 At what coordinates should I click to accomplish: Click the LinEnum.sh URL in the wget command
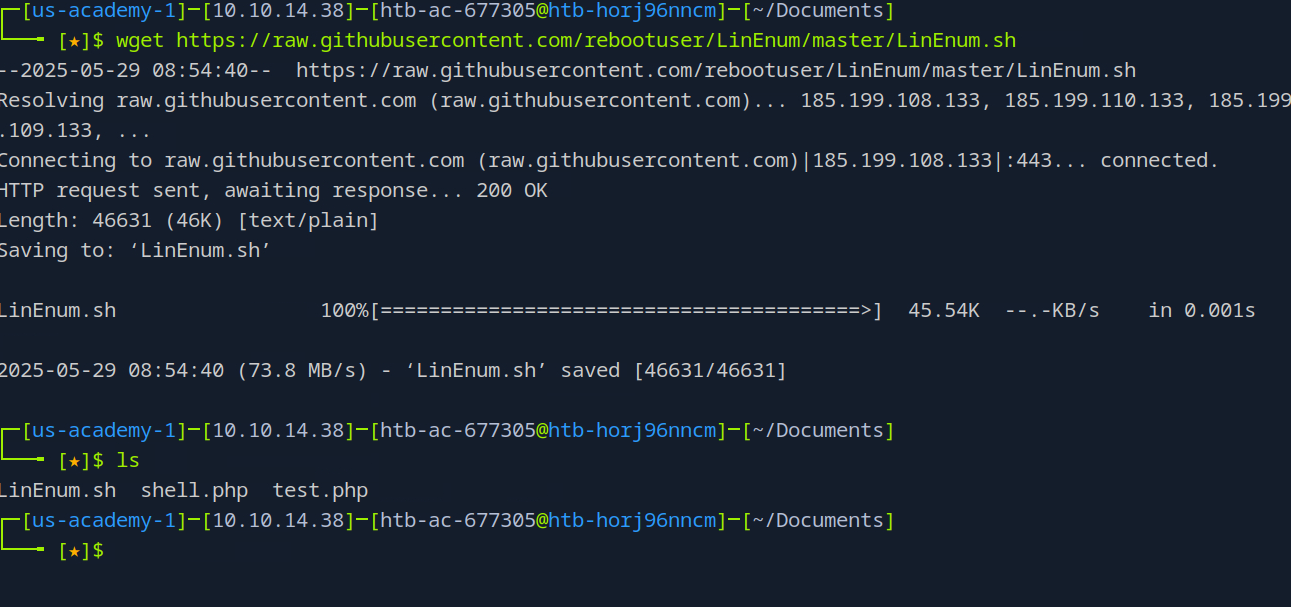596,41
